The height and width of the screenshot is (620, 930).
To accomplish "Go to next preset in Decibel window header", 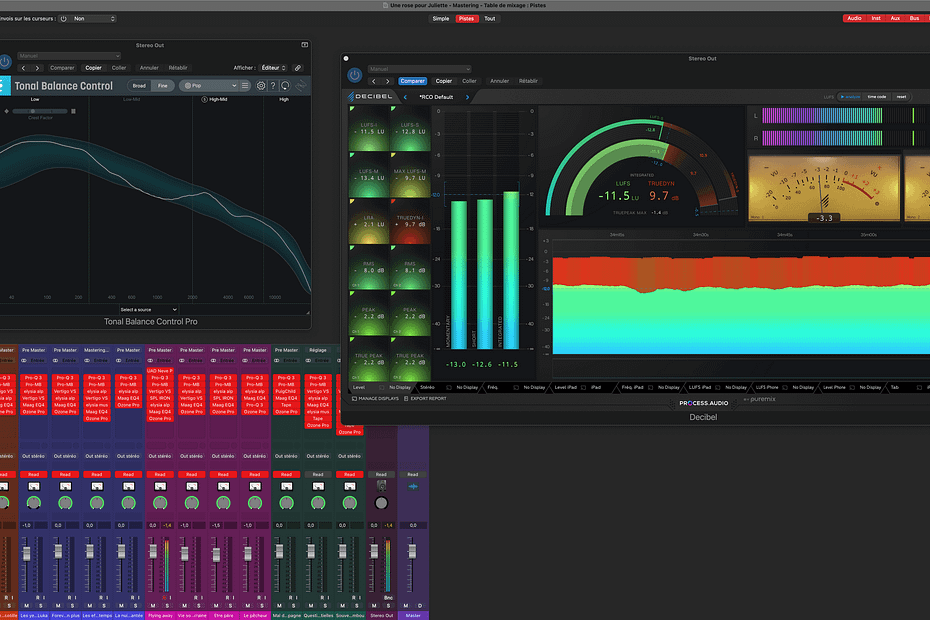I will pyautogui.click(x=387, y=81).
